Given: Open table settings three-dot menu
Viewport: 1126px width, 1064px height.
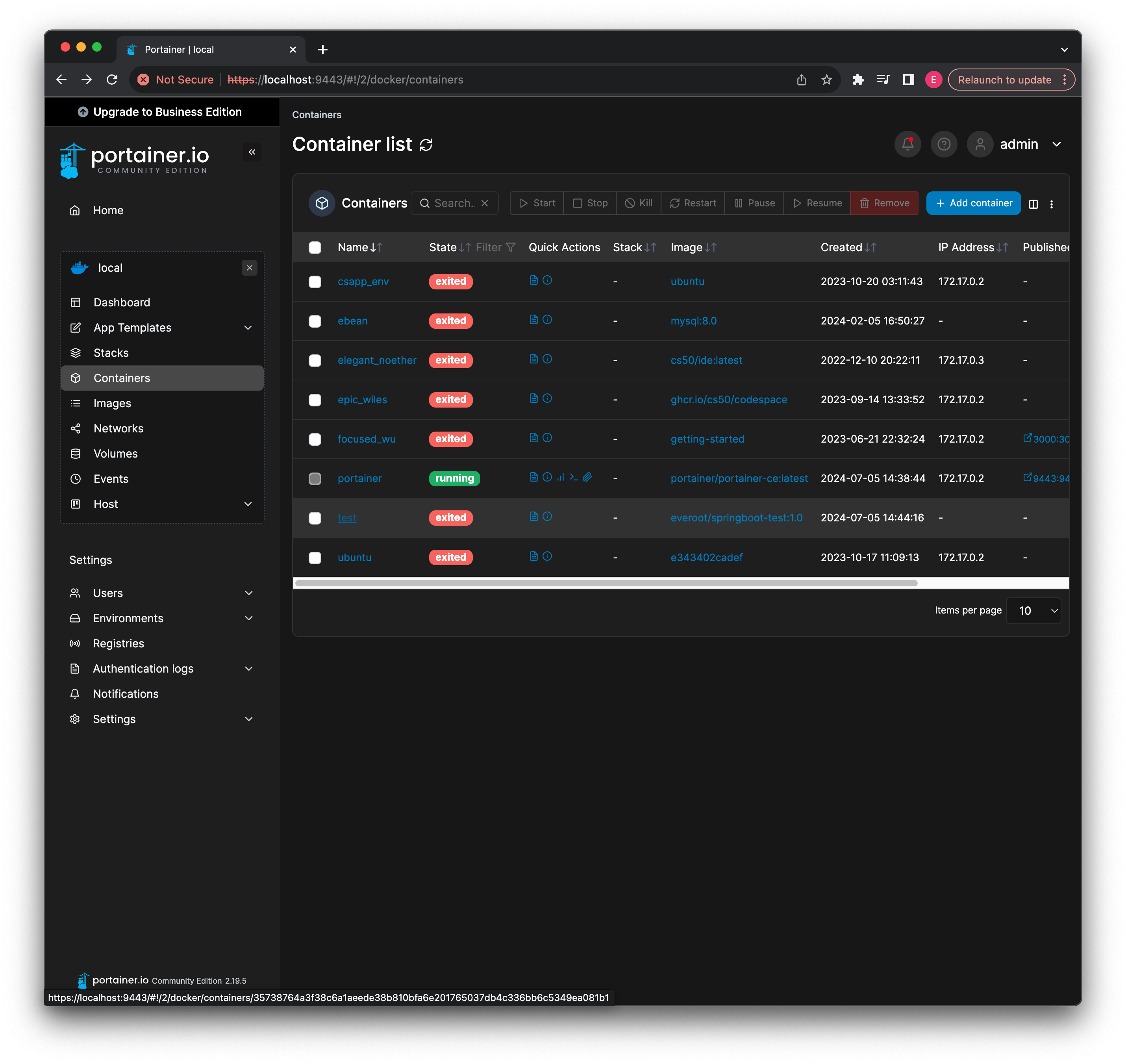Looking at the screenshot, I should click(x=1051, y=204).
